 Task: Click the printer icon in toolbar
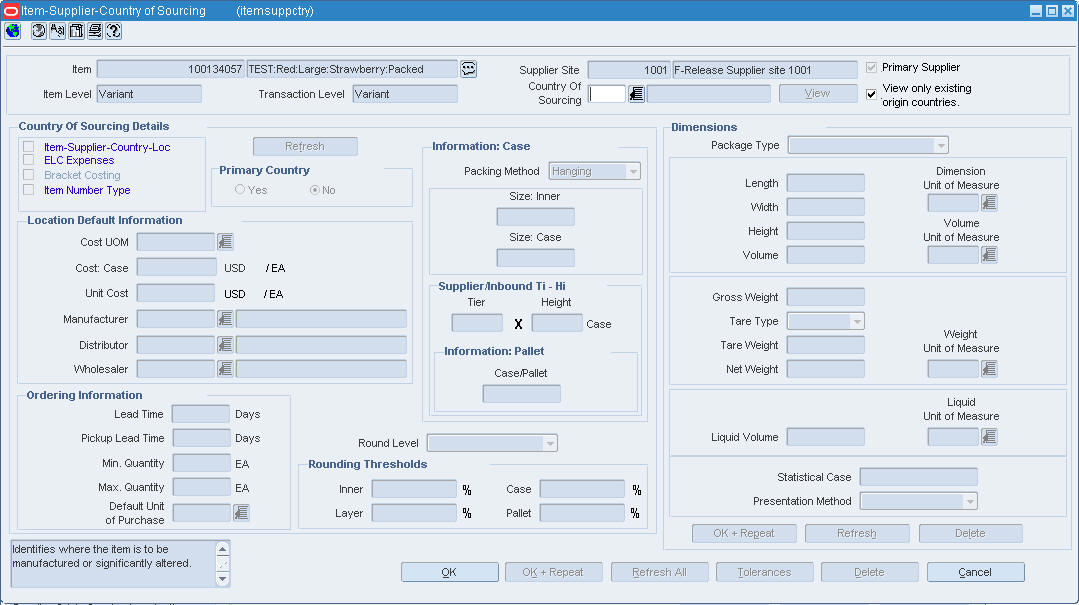tap(95, 31)
